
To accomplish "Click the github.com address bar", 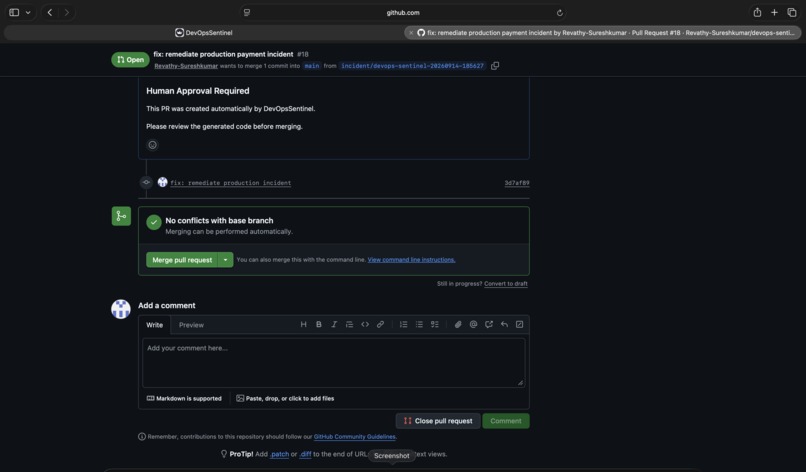I will tap(403, 12).
